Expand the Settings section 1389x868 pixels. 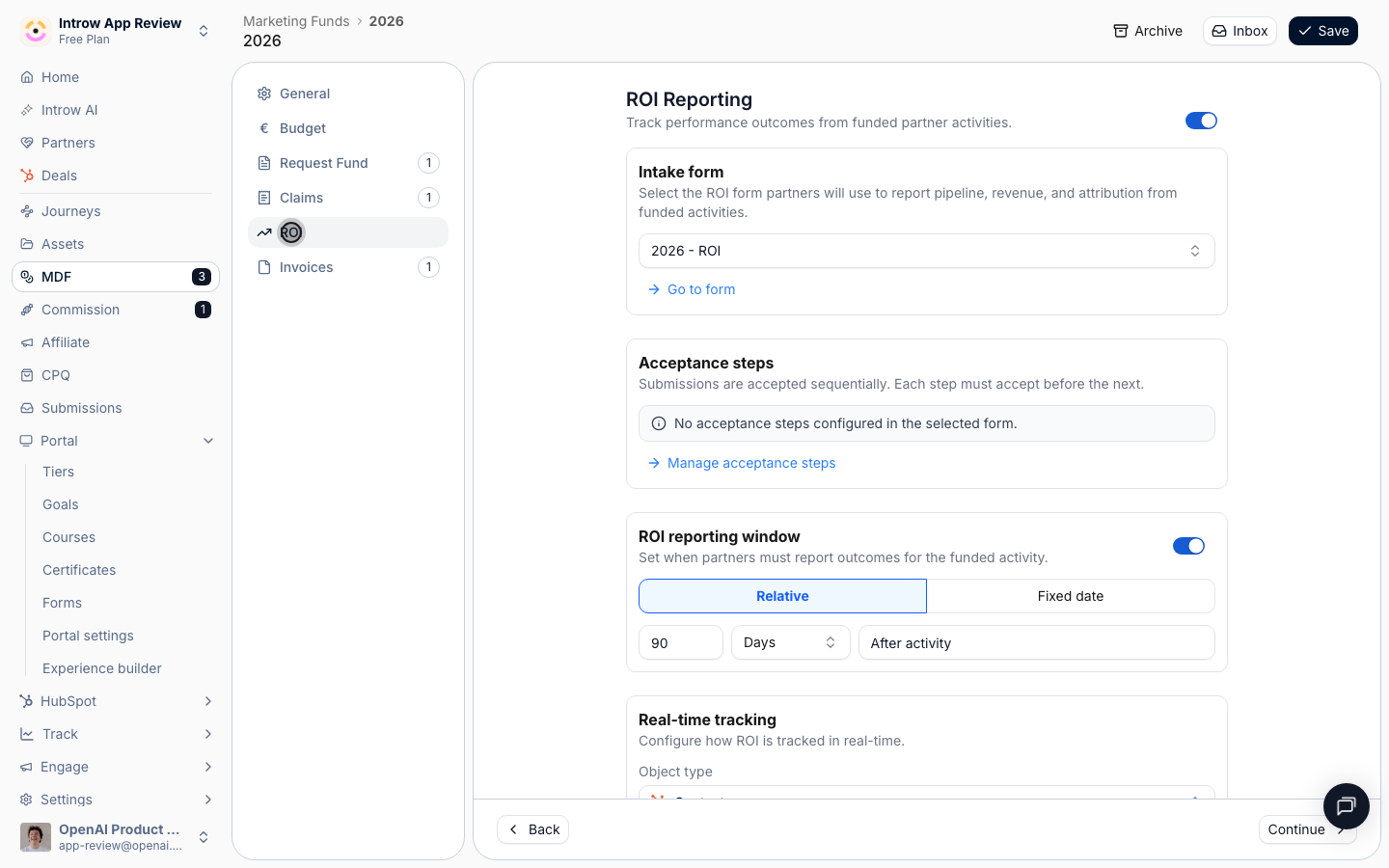(x=208, y=800)
